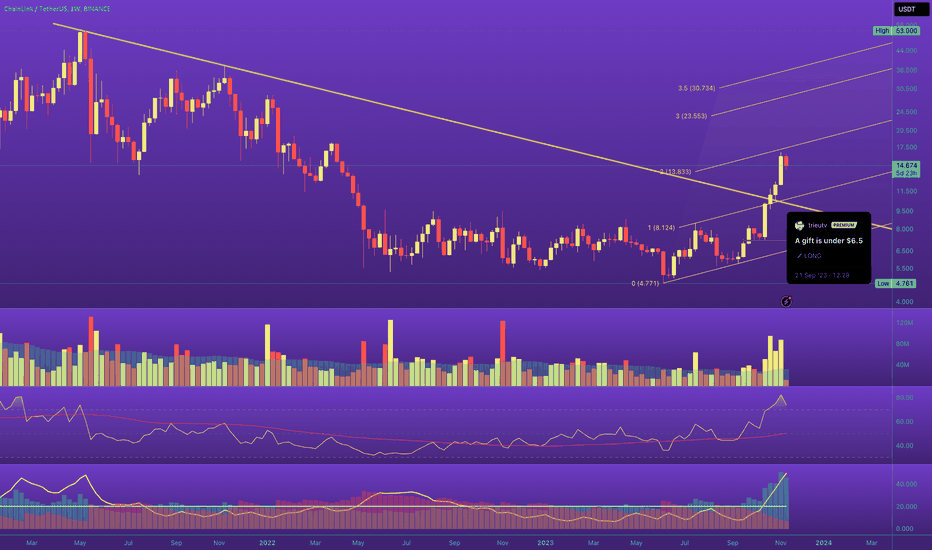Click the 'A gift is under $6.5' idea title
This screenshot has height=550, width=932.
(x=829, y=241)
